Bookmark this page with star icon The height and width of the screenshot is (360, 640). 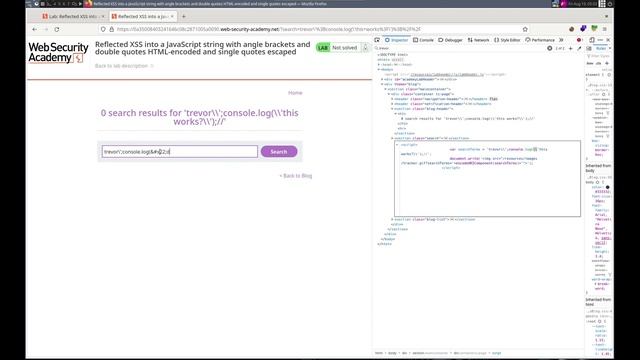(x=525, y=29)
